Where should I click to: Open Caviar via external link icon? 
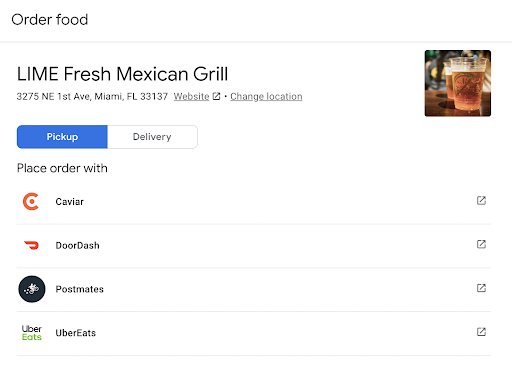pos(481,201)
